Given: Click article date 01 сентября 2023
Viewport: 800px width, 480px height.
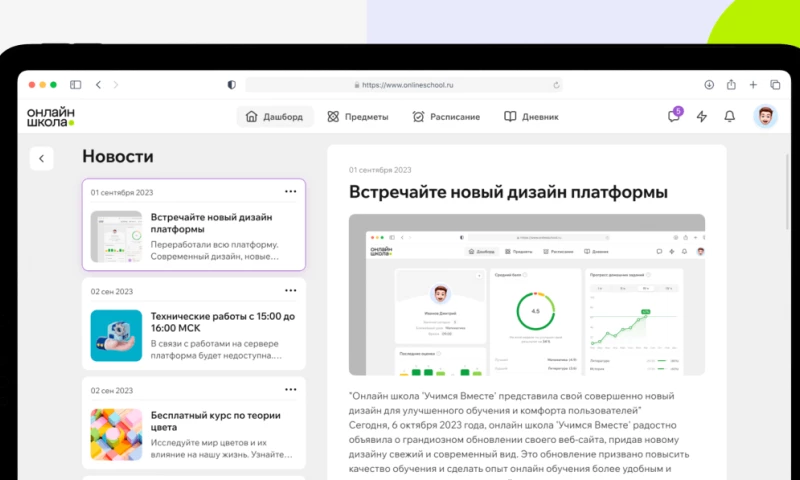Looking at the screenshot, I should (x=380, y=170).
